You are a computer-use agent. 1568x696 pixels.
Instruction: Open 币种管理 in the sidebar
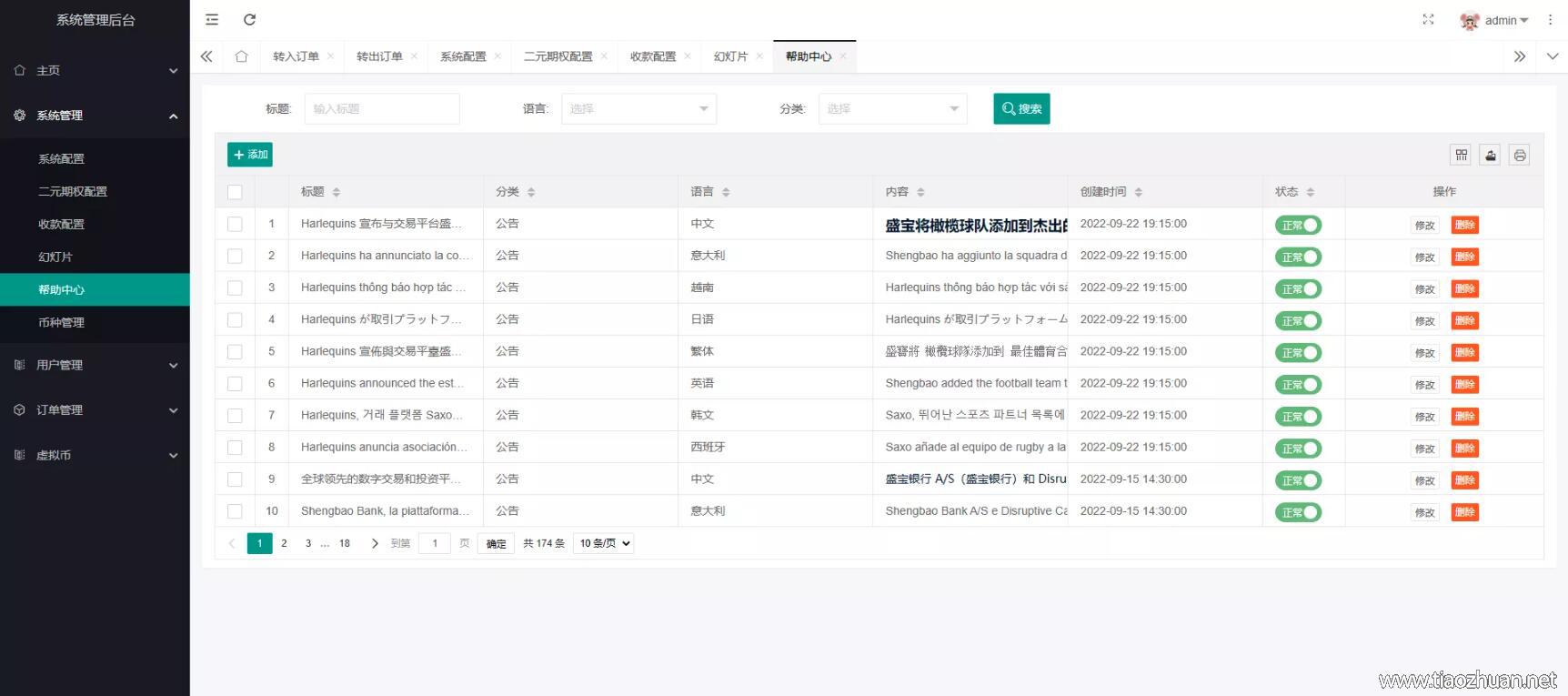95,322
